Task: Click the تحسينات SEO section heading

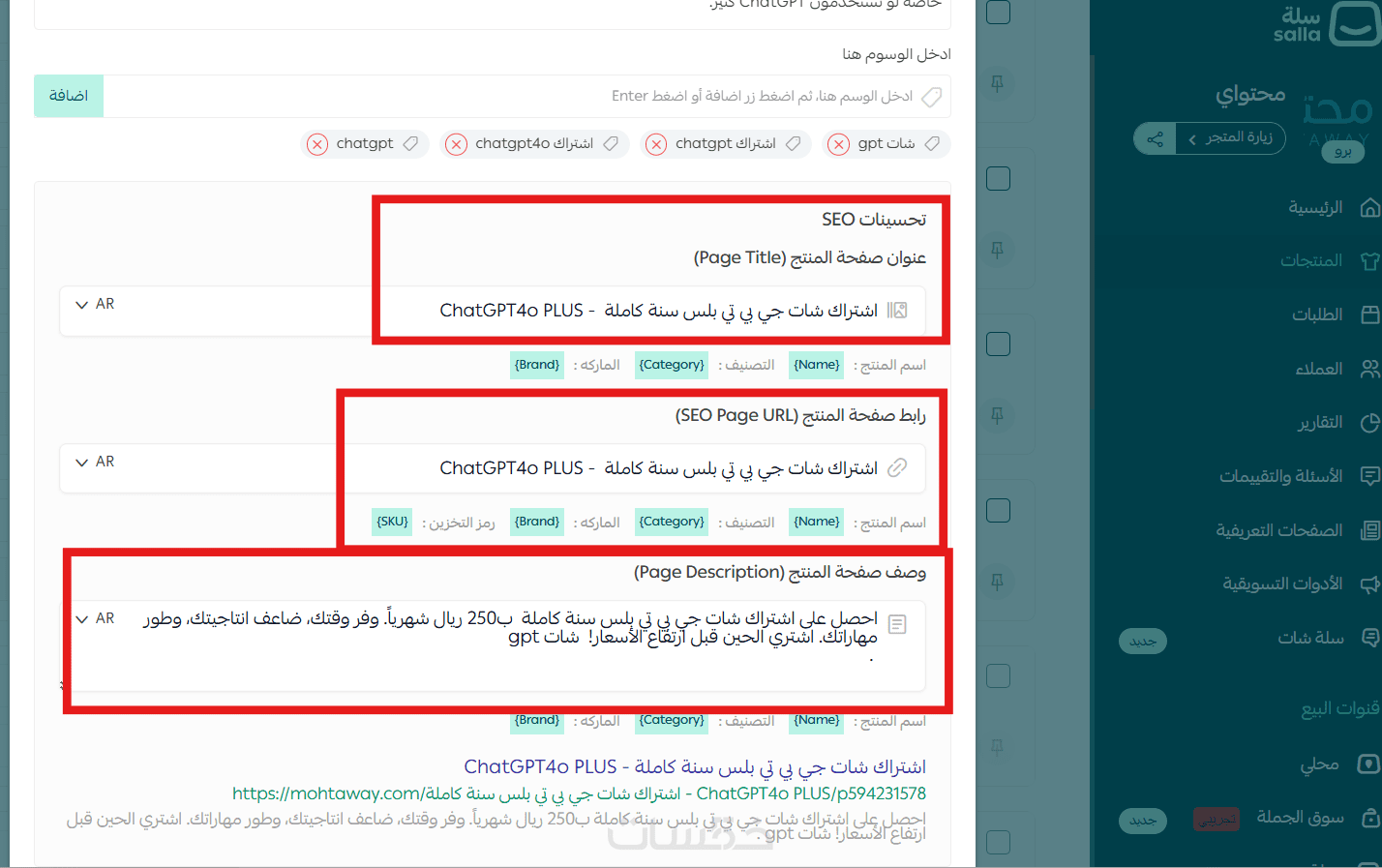Action: (x=874, y=220)
